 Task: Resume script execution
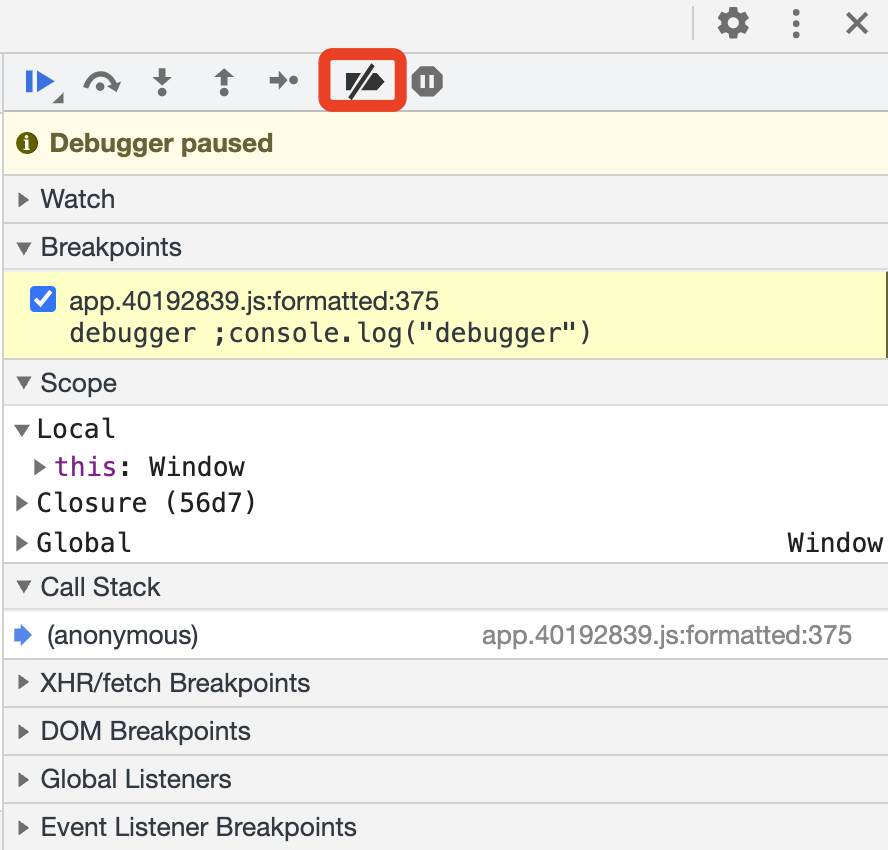pyautogui.click(x=38, y=81)
